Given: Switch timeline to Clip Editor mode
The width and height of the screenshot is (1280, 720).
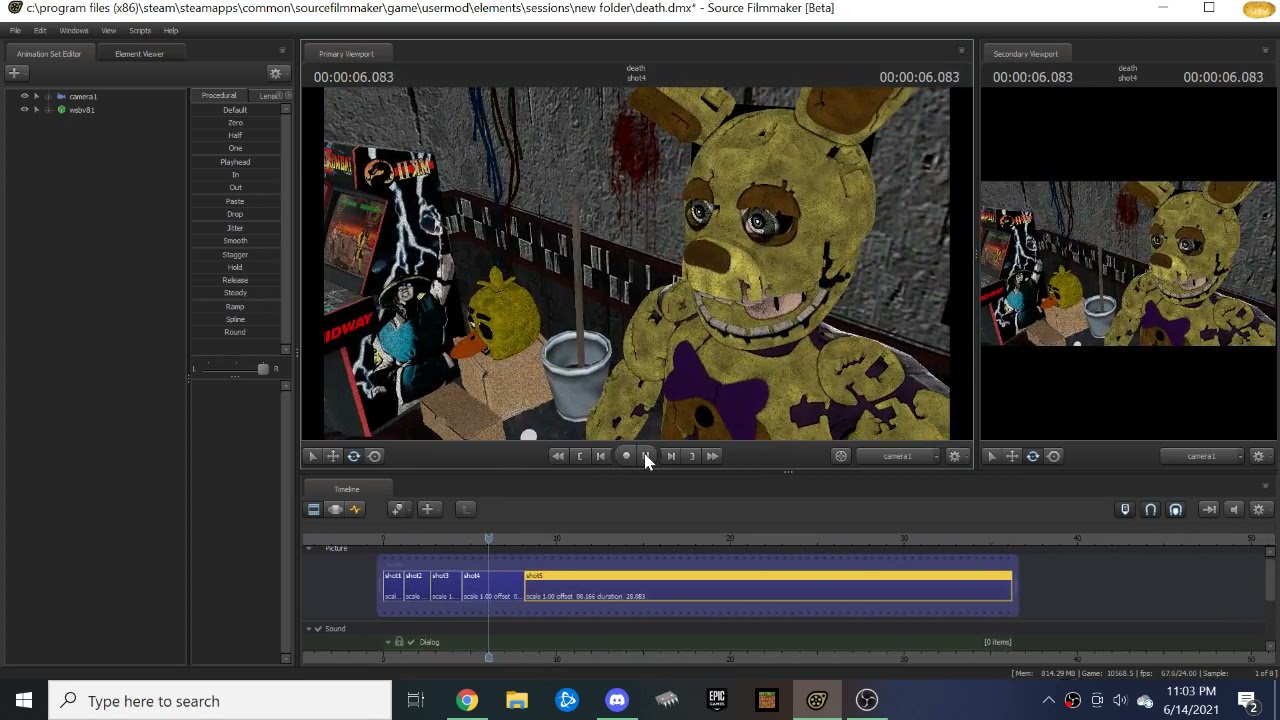Looking at the screenshot, I should pyautogui.click(x=313, y=509).
